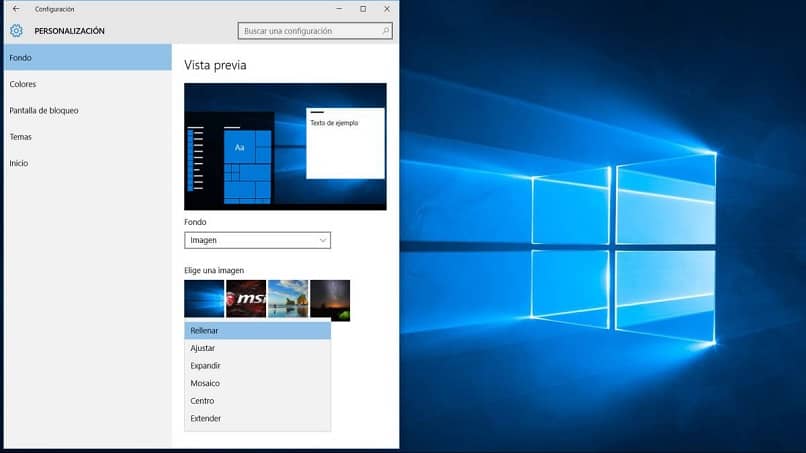The width and height of the screenshot is (806, 453).
Task: Open the Colores section
Action: pos(88,84)
